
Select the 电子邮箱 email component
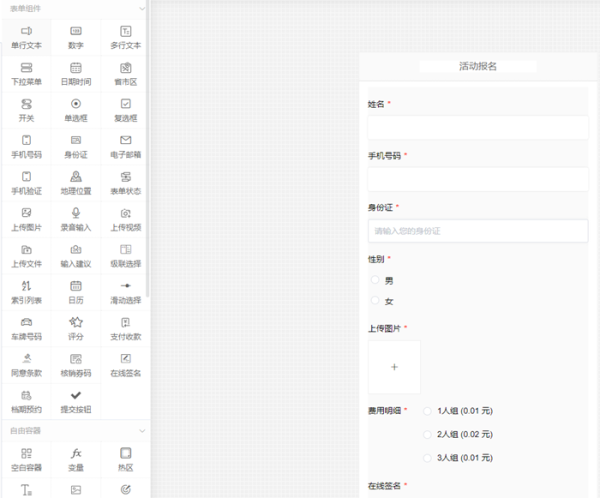pyautogui.click(x=126, y=147)
